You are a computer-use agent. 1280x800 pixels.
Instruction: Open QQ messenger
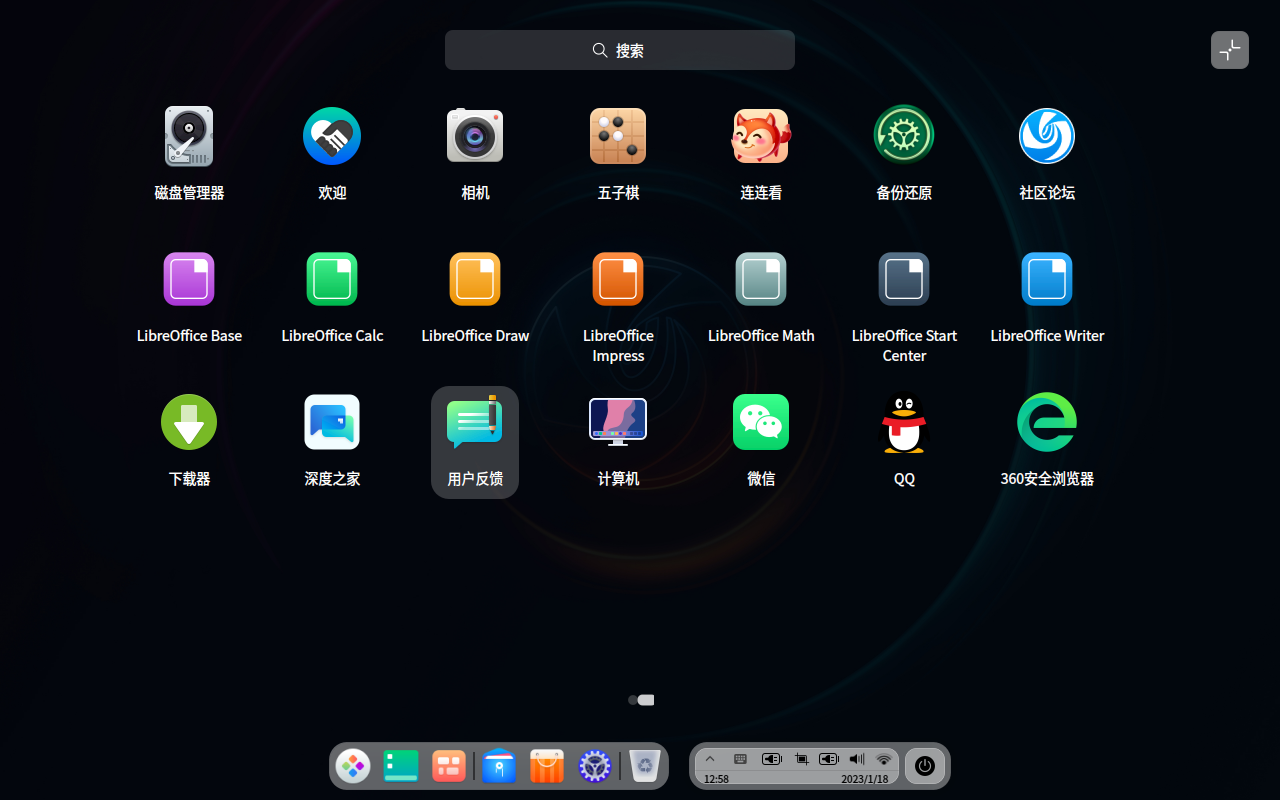click(904, 421)
